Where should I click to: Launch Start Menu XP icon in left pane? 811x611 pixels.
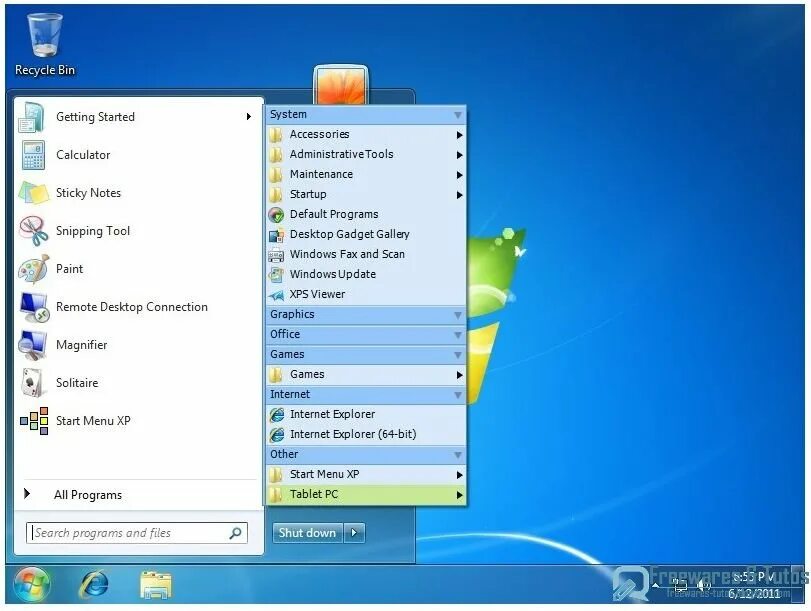34,421
